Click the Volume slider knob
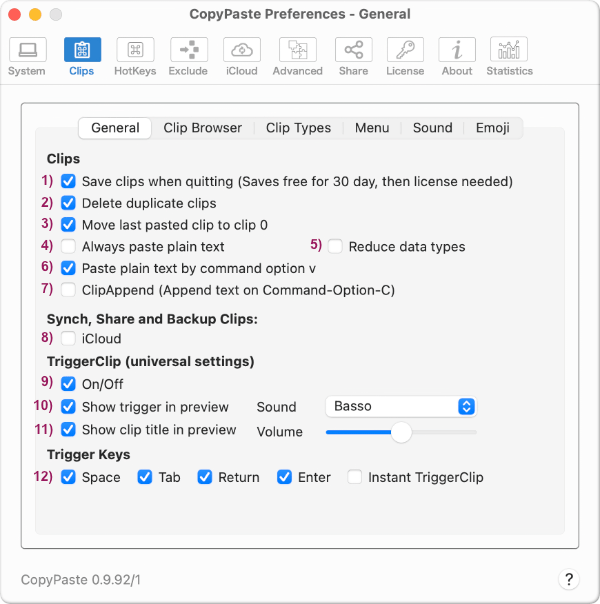Image resolution: width=600 pixels, height=604 pixels. [401, 432]
